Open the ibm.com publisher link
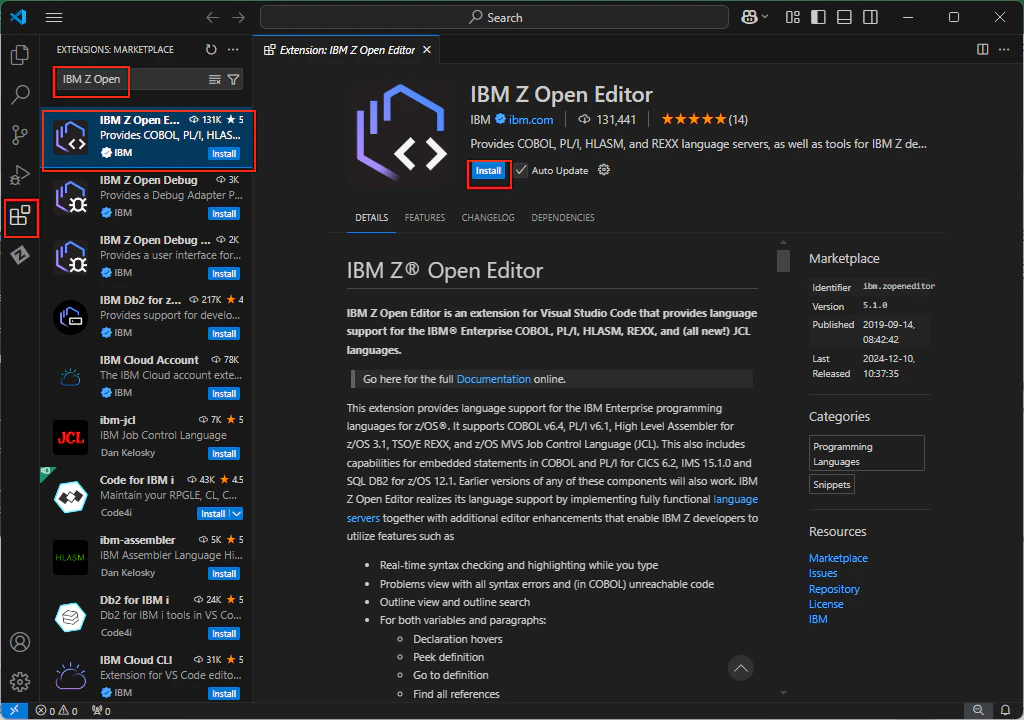The width and height of the screenshot is (1024, 720). click(530, 120)
